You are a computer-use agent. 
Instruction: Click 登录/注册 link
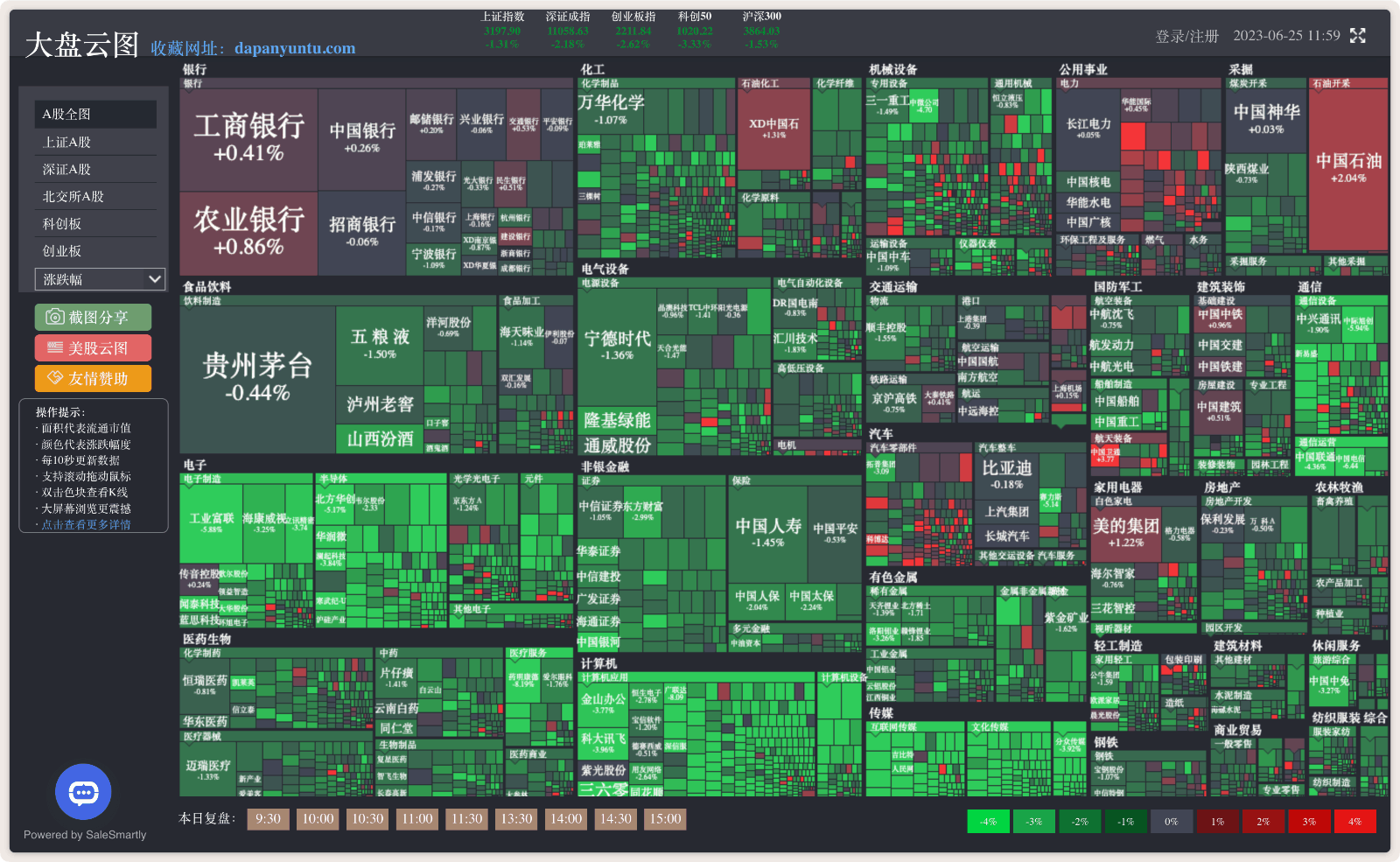(1186, 36)
